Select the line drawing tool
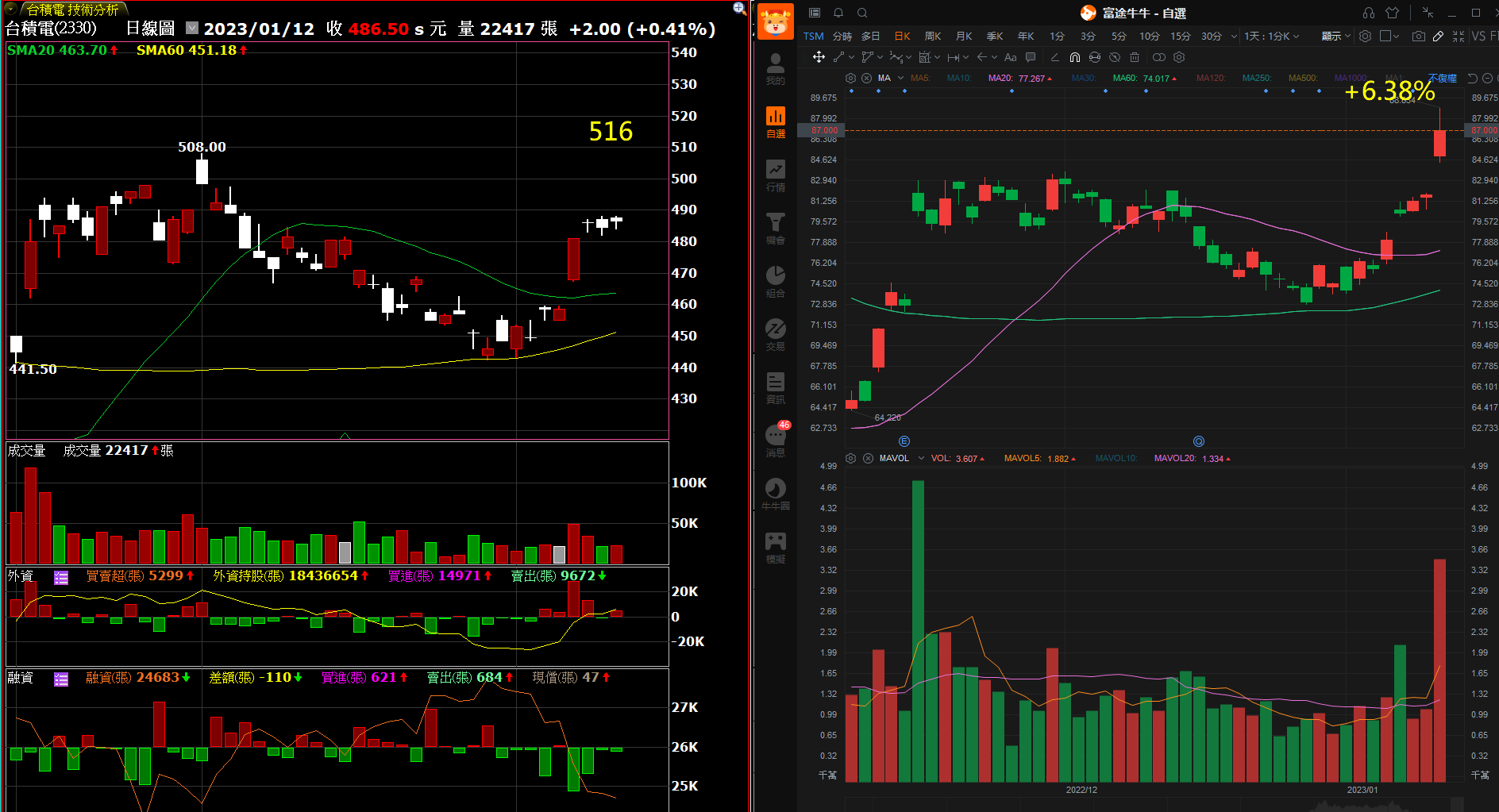 tap(838, 57)
